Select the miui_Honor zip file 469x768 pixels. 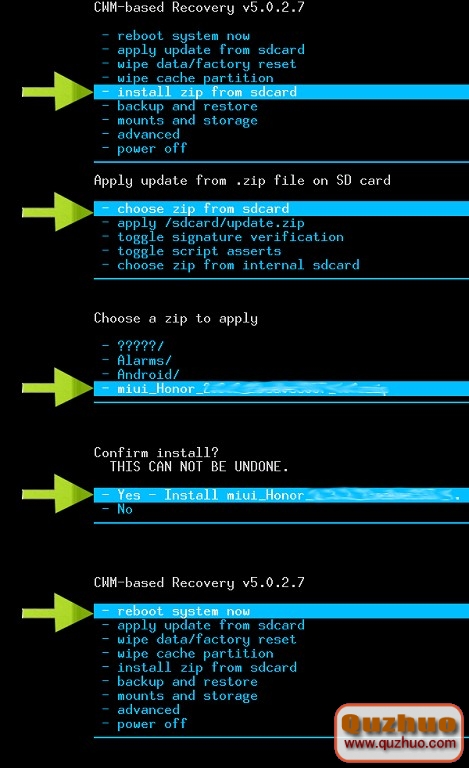(281, 389)
